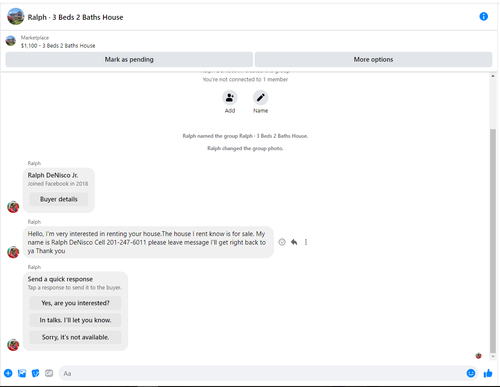Click the 'Marketplace' label above listing price

click(35, 38)
